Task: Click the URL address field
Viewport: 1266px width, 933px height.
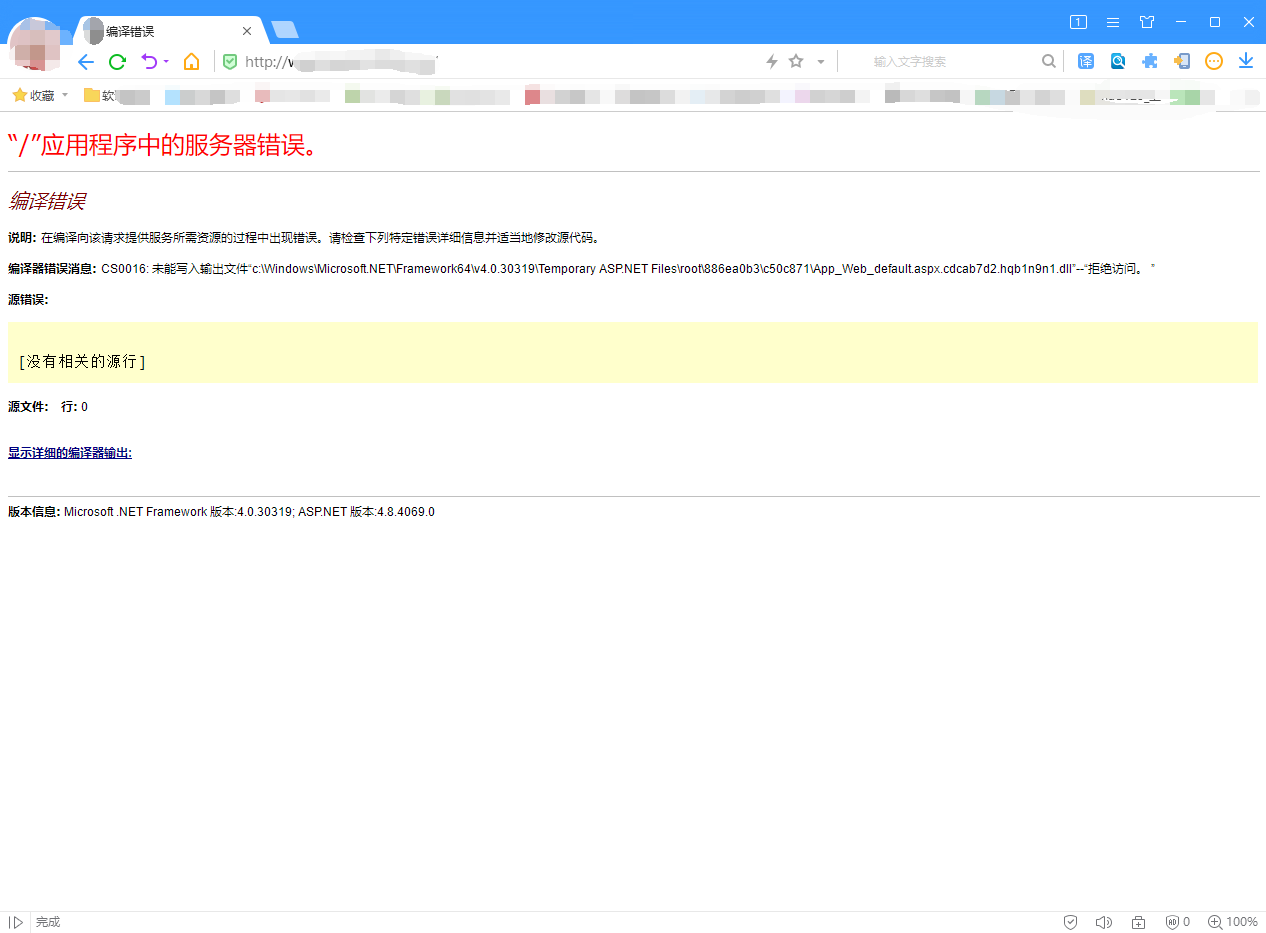Action: (x=500, y=62)
